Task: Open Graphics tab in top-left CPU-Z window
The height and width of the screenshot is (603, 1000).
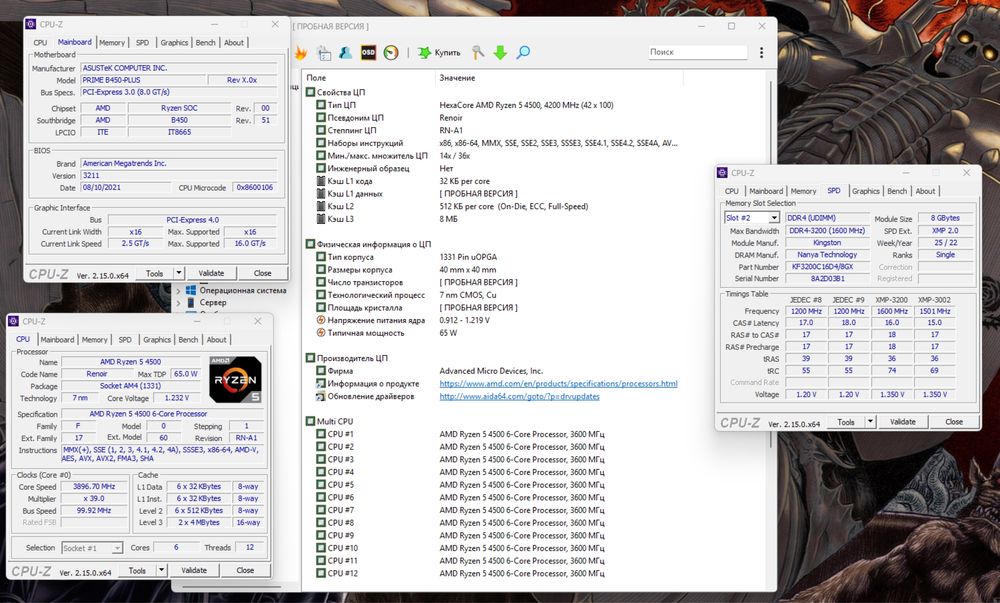Action: pos(174,43)
